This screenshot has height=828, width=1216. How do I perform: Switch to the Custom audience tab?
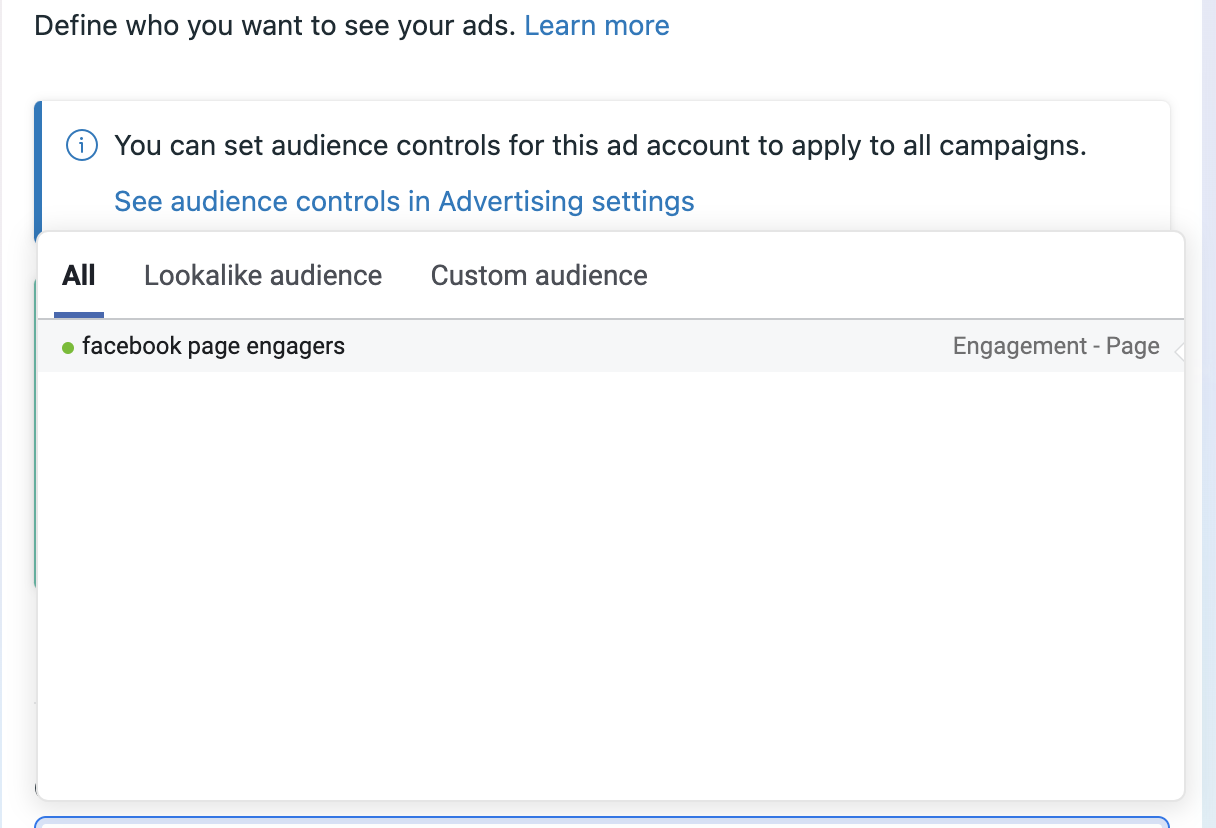pos(539,275)
